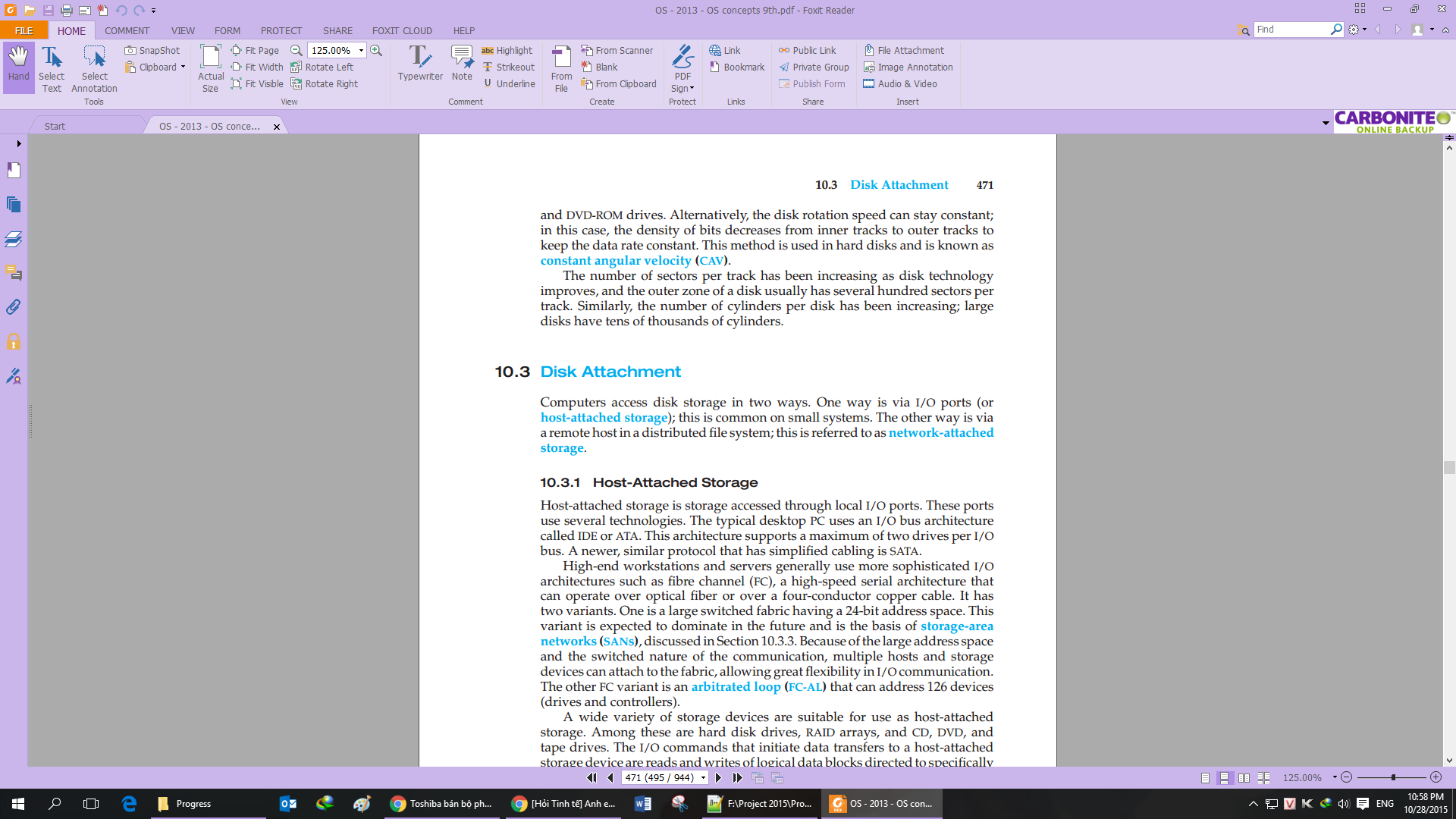Open status bar zoom level dropdown
The height and width of the screenshot is (819, 1456).
click(1335, 777)
